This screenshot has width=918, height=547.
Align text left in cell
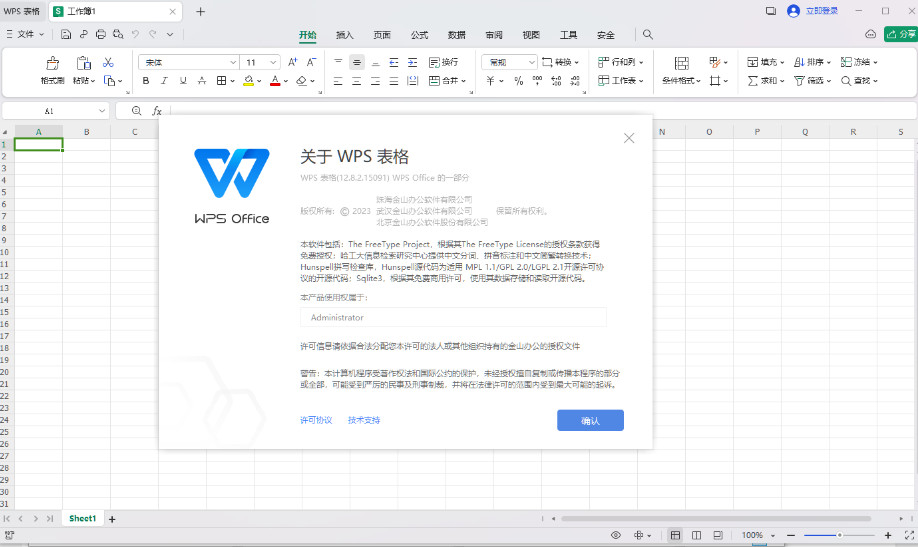pyautogui.click(x=338, y=81)
